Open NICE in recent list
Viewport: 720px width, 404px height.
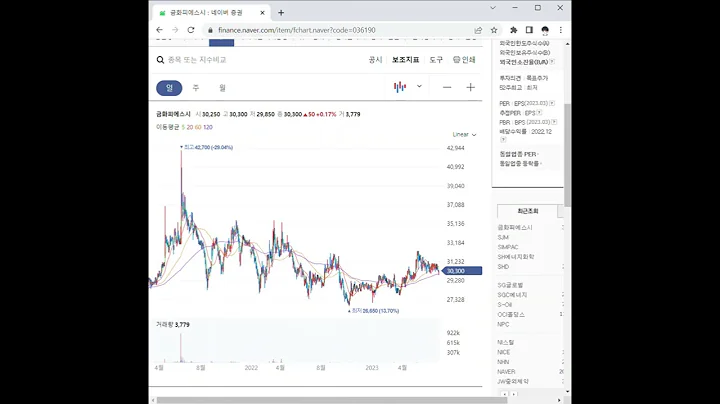(504, 352)
